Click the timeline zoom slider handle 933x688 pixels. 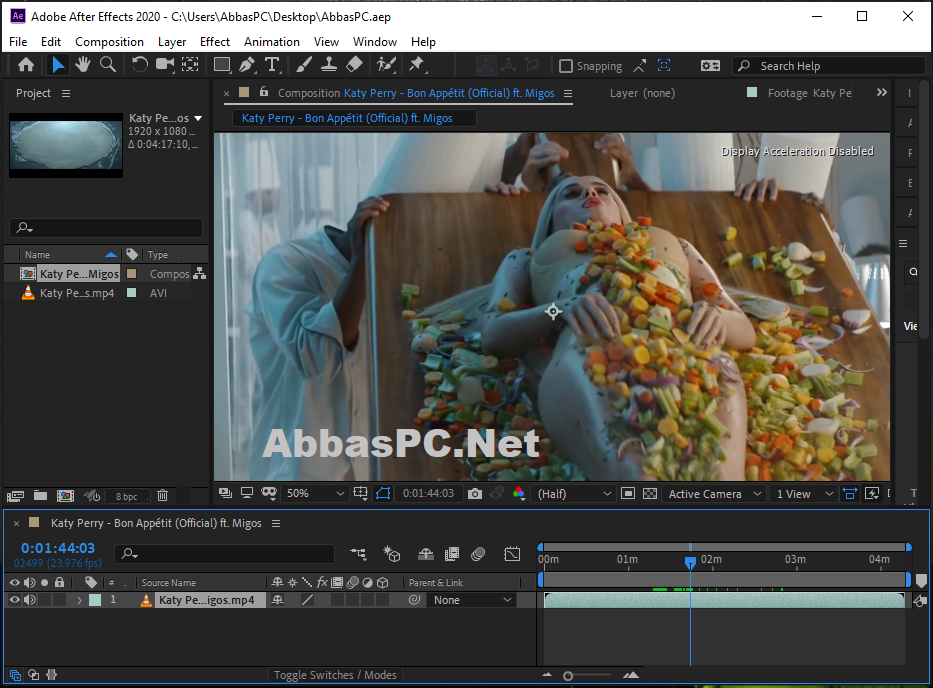(568, 676)
